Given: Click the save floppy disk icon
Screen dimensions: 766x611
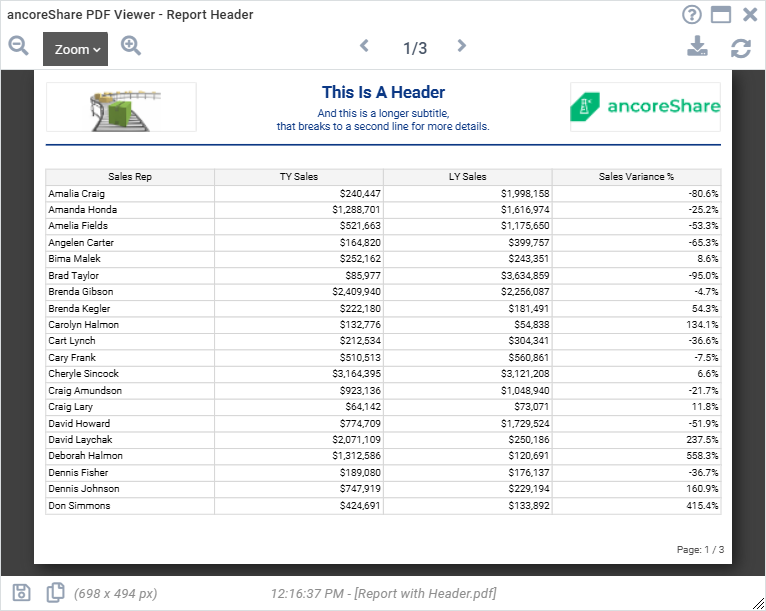Looking at the screenshot, I should pyautogui.click(x=21, y=593).
